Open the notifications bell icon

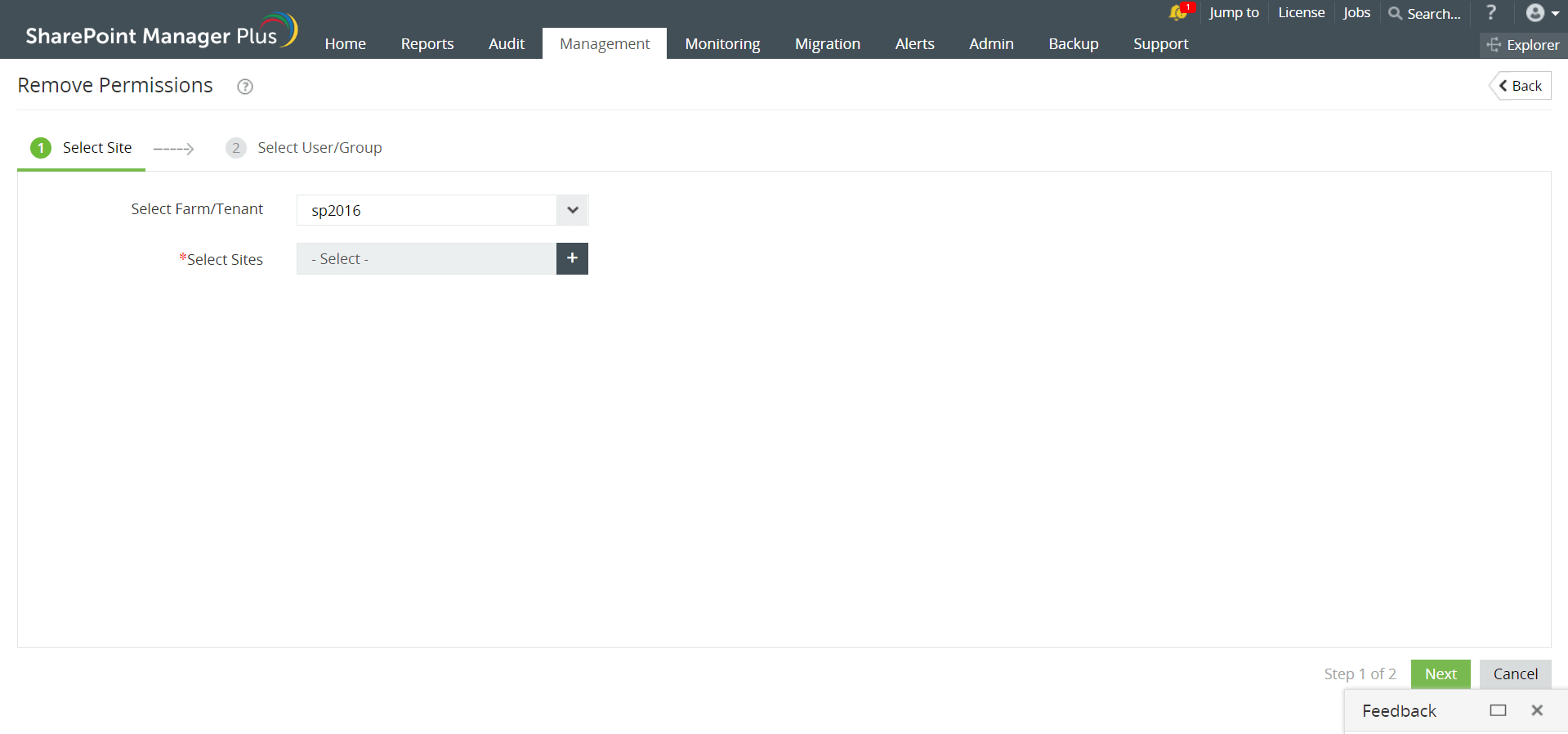point(1179,12)
